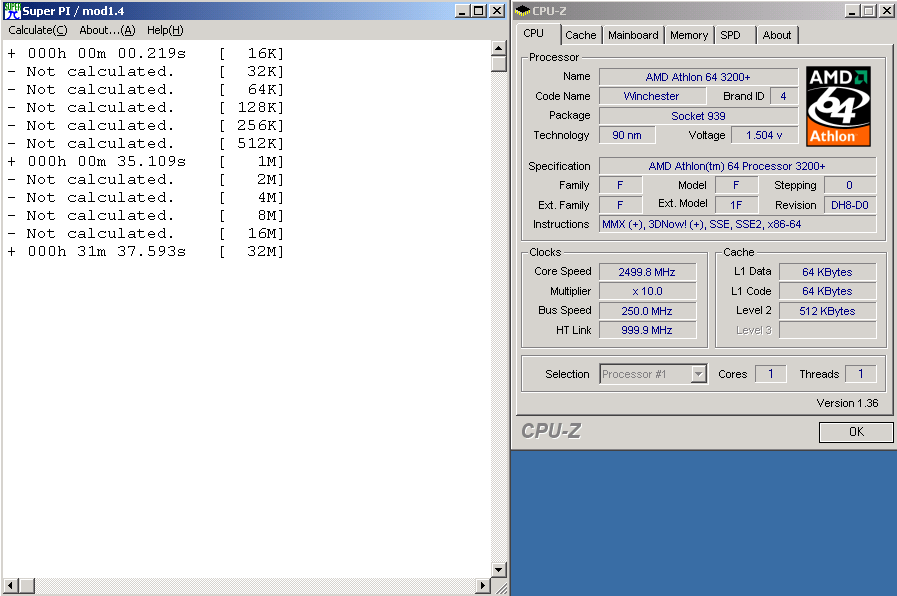Click the empty Level 3 cache field

(x=827, y=331)
